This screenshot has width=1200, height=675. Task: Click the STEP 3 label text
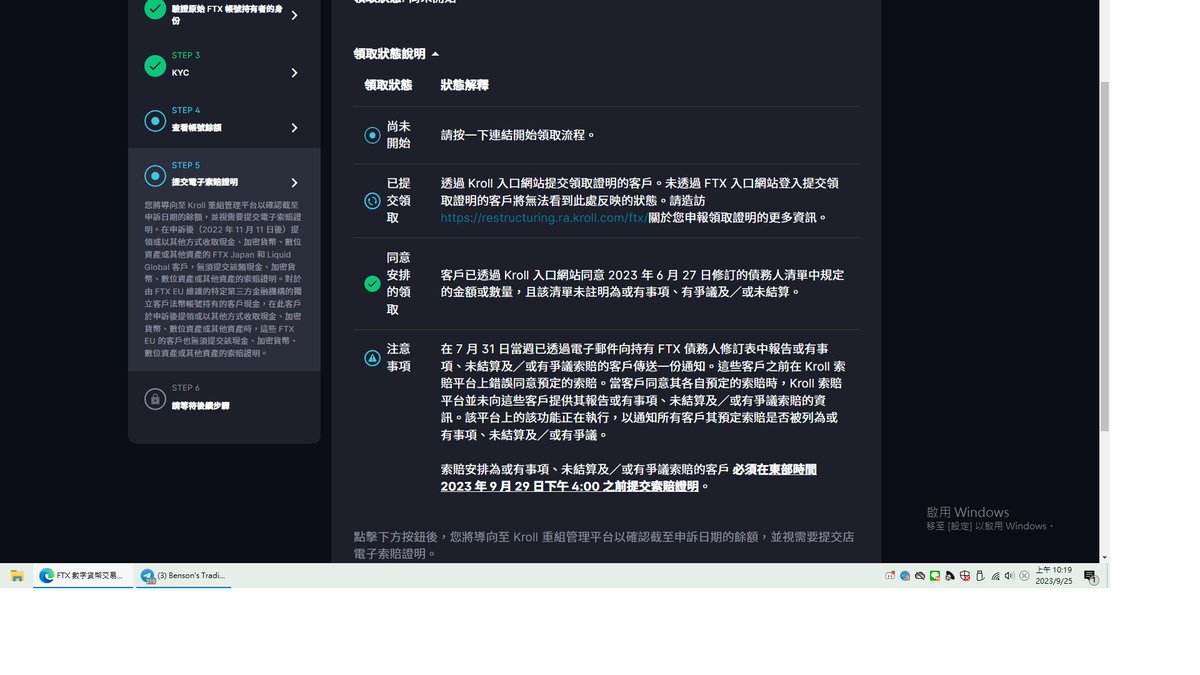186,55
